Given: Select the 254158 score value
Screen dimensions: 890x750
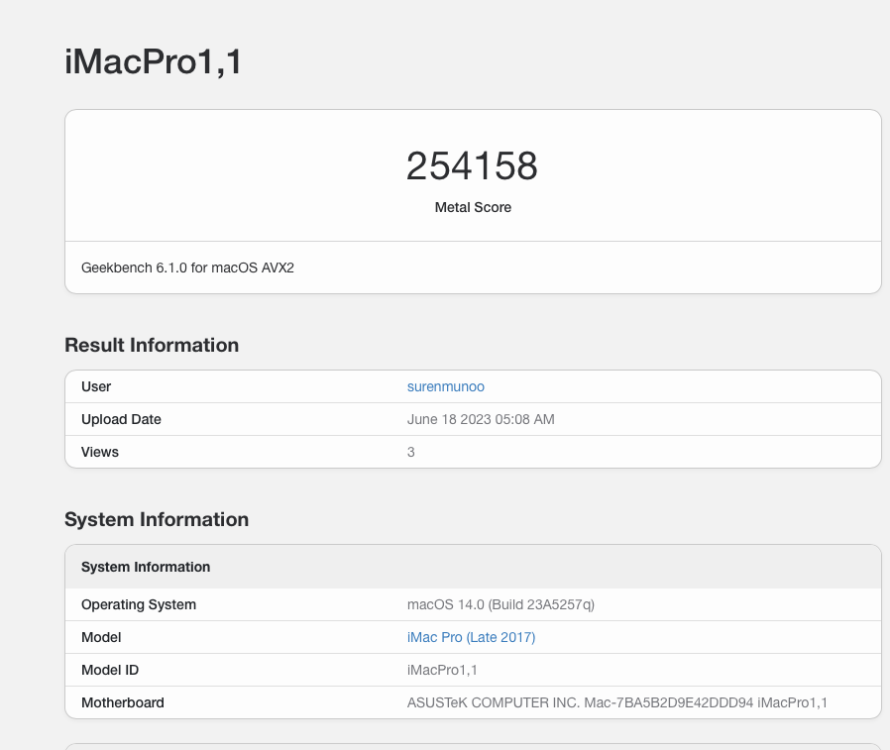Looking at the screenshot, I should click(x=472, y=166).
